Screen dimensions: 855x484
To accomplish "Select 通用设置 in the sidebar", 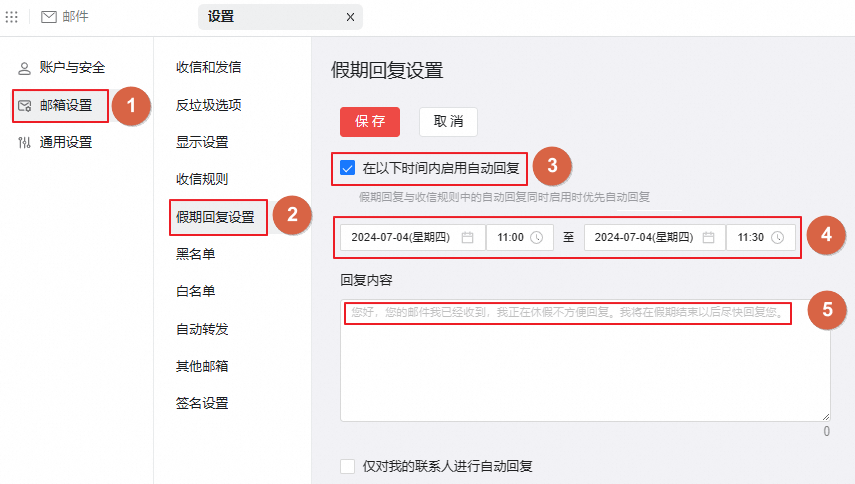I will 65,142.
